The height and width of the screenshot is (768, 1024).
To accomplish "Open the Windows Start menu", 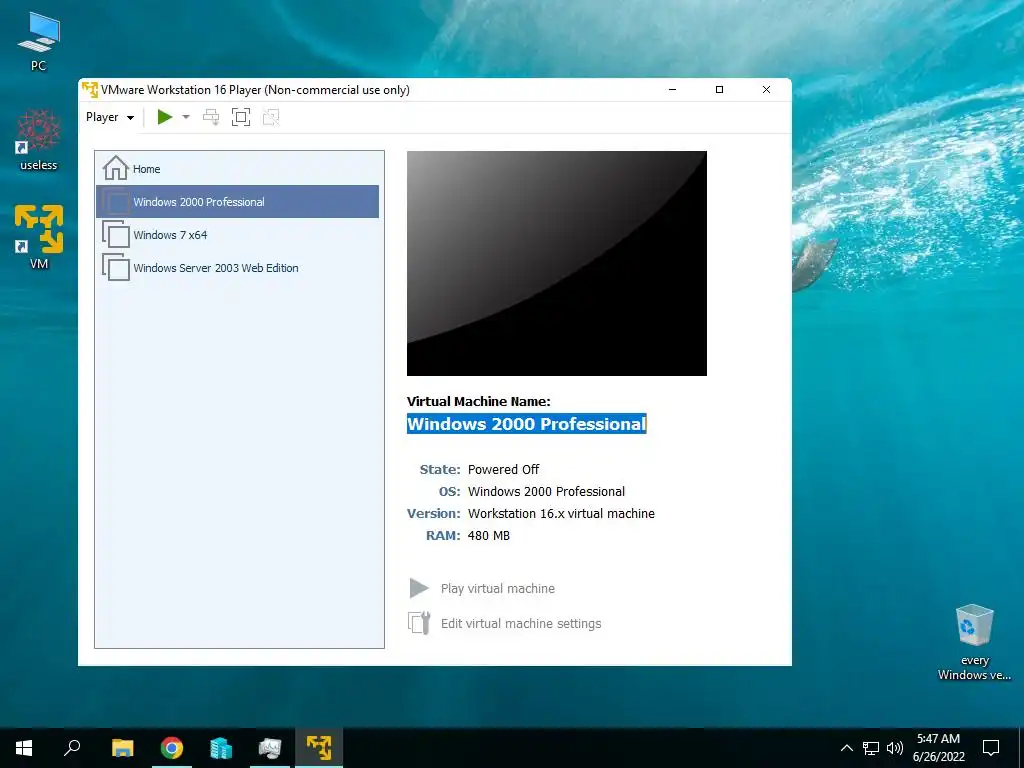I will point(24,748).
